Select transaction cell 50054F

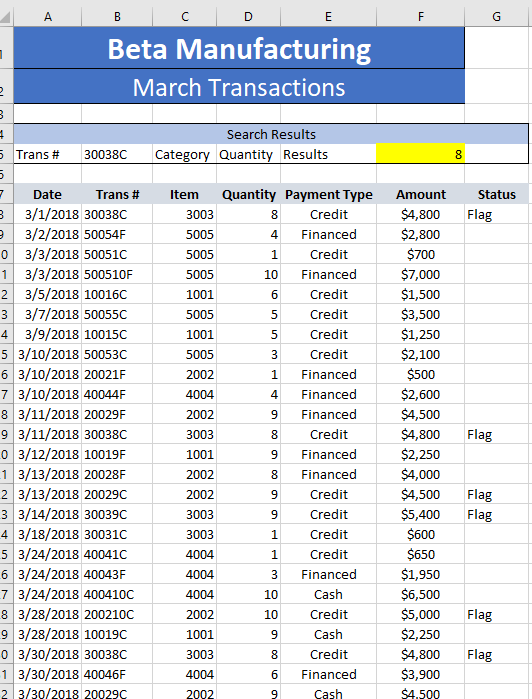pos(117,234)
